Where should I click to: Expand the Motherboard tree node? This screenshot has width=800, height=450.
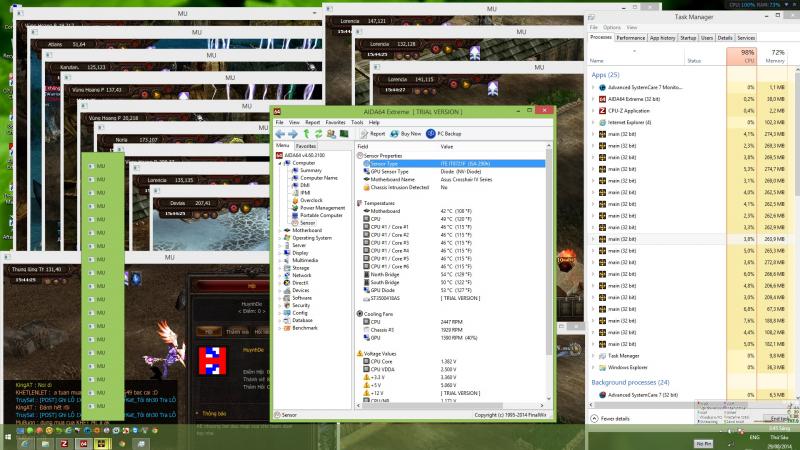279,230
